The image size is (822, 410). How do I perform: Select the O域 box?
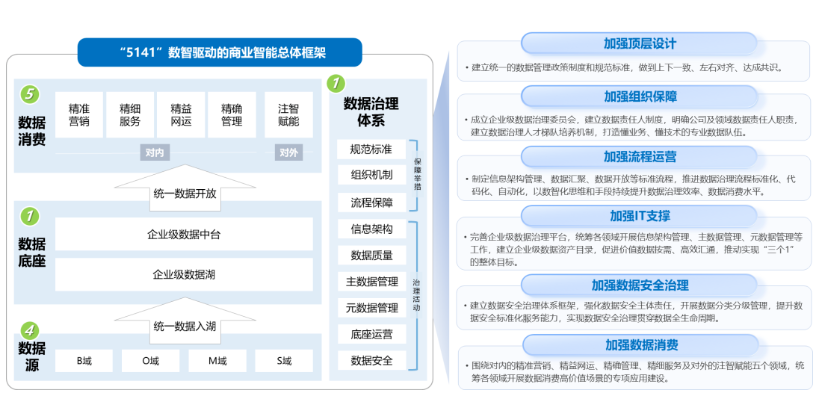point(150,361)
